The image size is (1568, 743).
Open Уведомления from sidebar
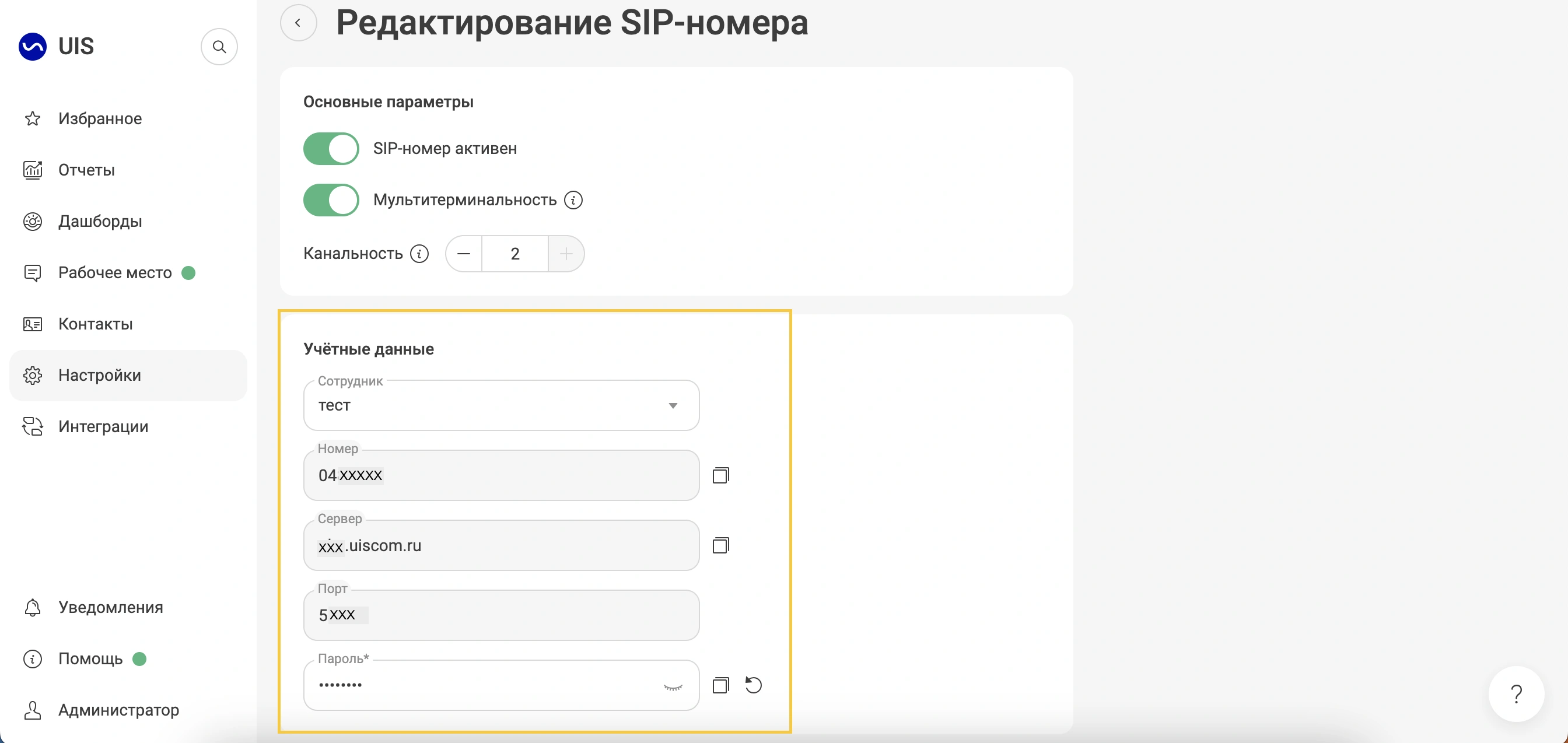coord(110,607)
